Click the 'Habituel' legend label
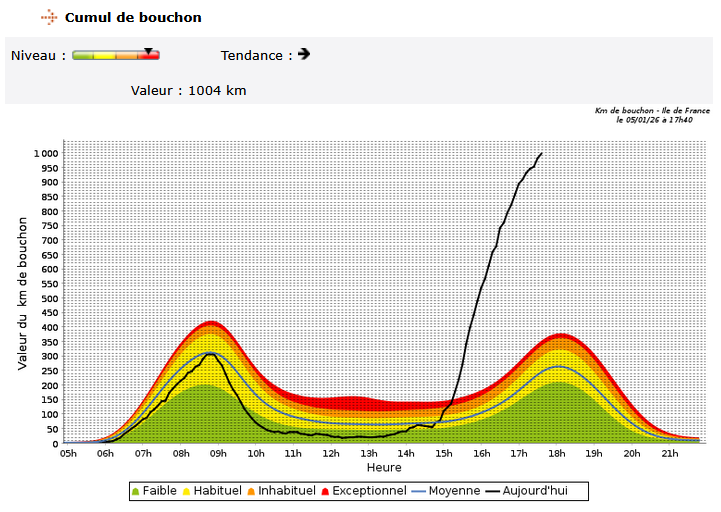 [217, 491]
